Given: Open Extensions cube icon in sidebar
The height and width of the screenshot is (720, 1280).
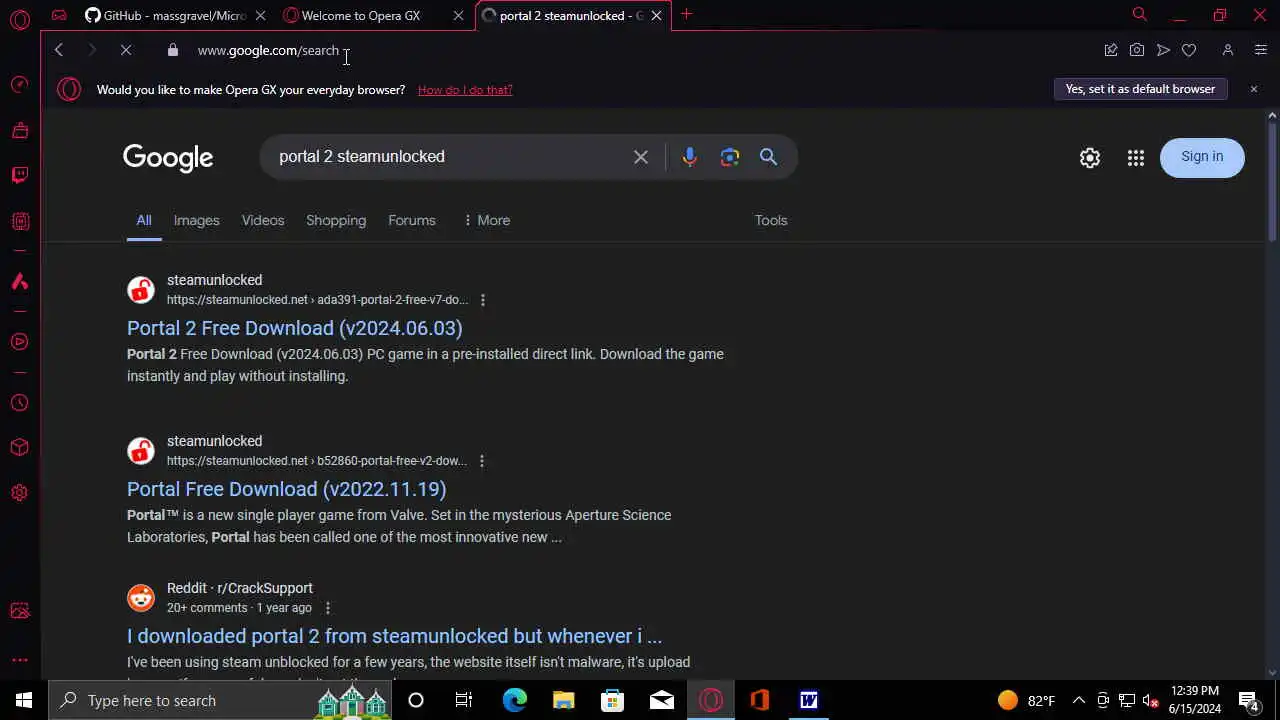Looking at the screenshot, I should (19, 447).
